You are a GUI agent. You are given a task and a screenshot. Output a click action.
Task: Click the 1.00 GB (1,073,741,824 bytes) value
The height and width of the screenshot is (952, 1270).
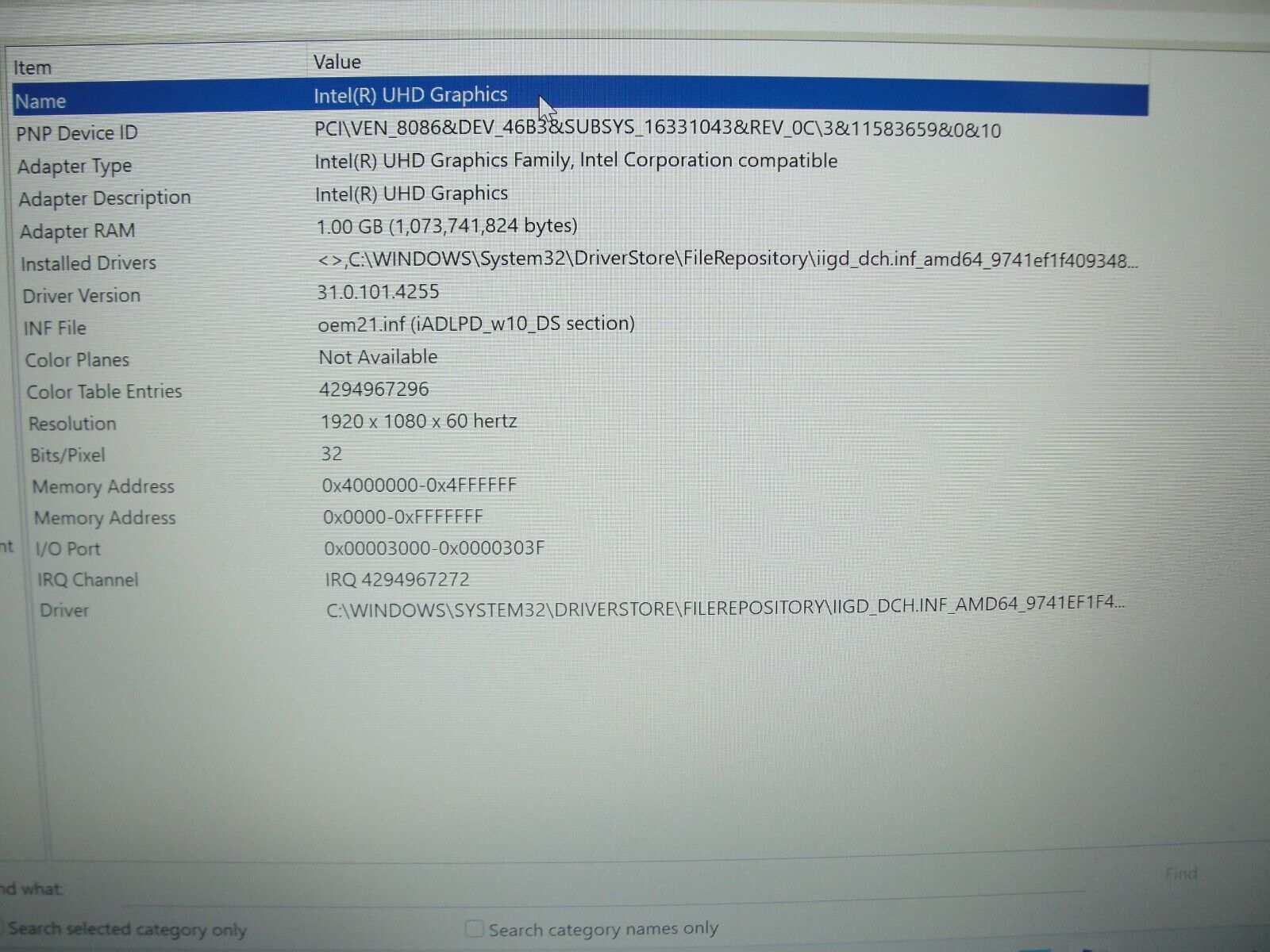pos(447,226)
